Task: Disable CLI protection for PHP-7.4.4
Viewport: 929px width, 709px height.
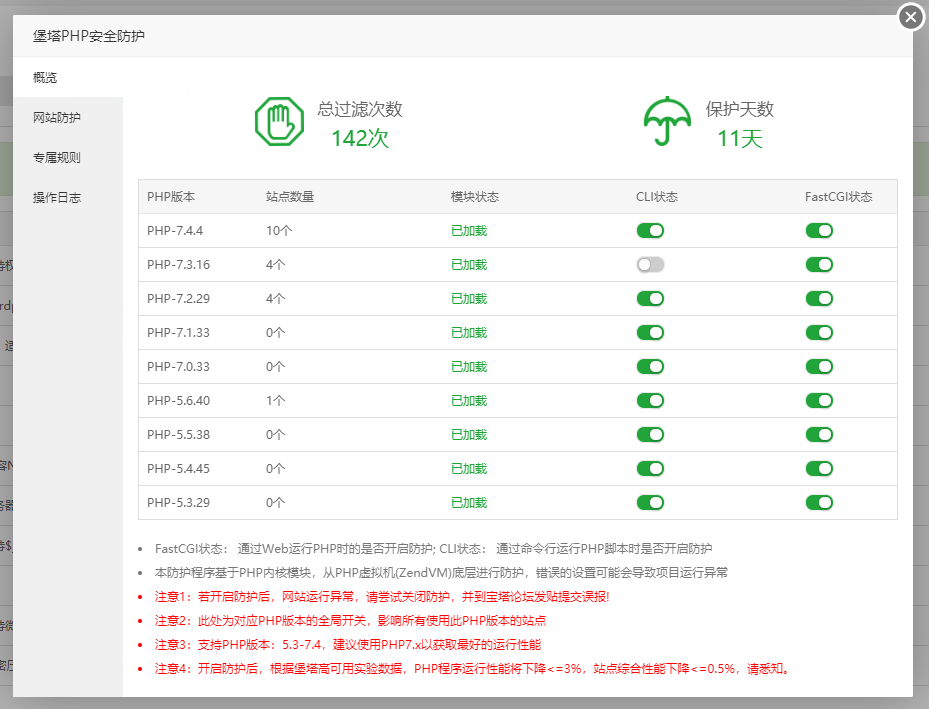Action: [x=650, y=231]
